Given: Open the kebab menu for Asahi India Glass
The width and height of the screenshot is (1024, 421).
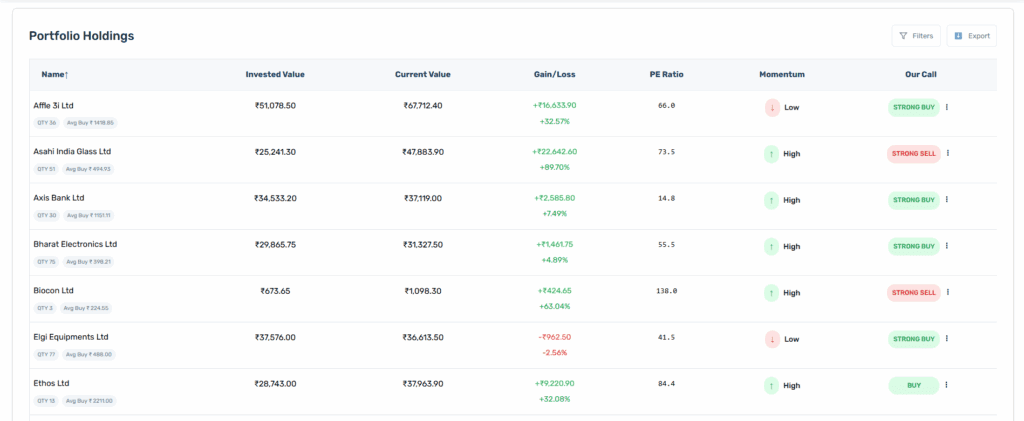Looking at the screenshot, I should coord(948,153).
